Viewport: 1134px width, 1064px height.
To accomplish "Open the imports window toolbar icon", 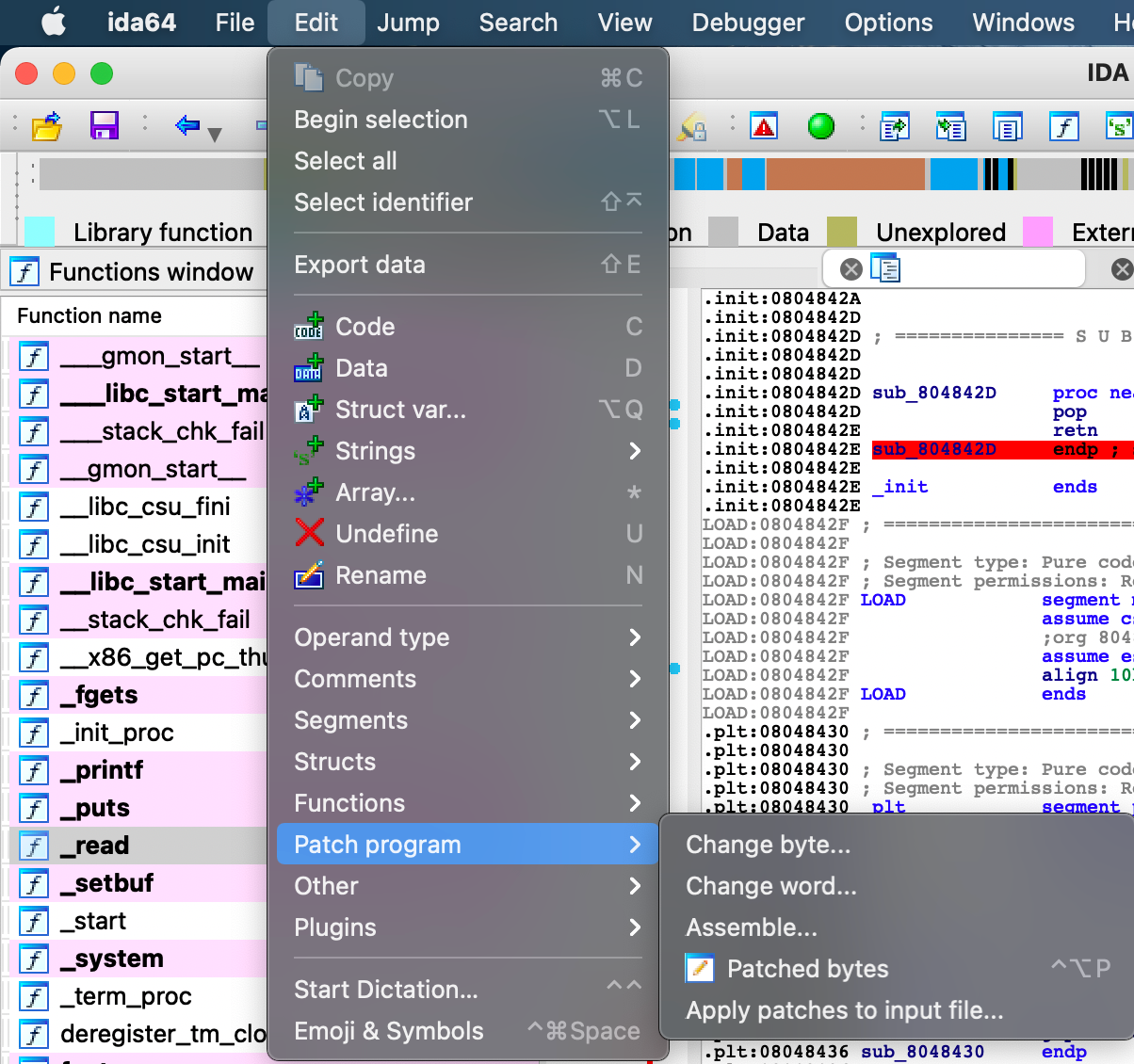I will [x=950, y=125].
